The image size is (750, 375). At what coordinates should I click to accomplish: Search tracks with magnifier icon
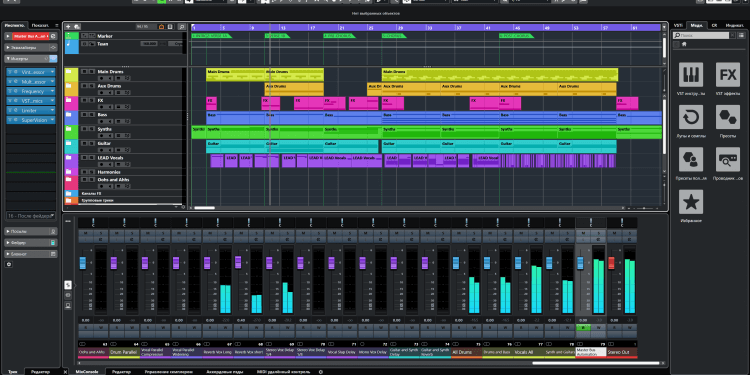tap(181, 27)
